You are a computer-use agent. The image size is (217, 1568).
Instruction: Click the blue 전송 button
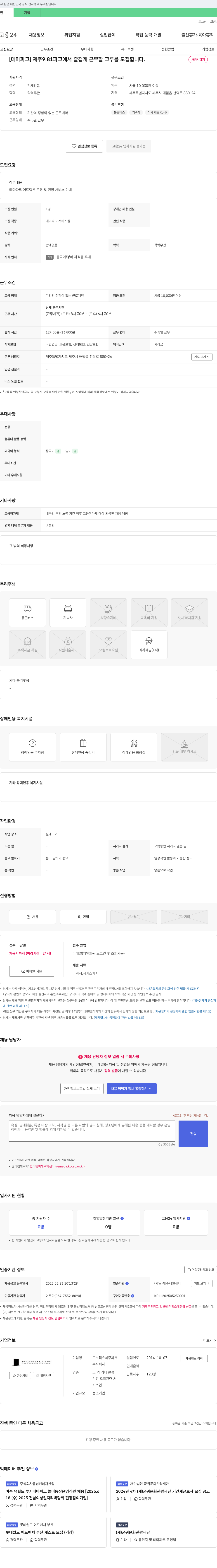pos(193,1134)
